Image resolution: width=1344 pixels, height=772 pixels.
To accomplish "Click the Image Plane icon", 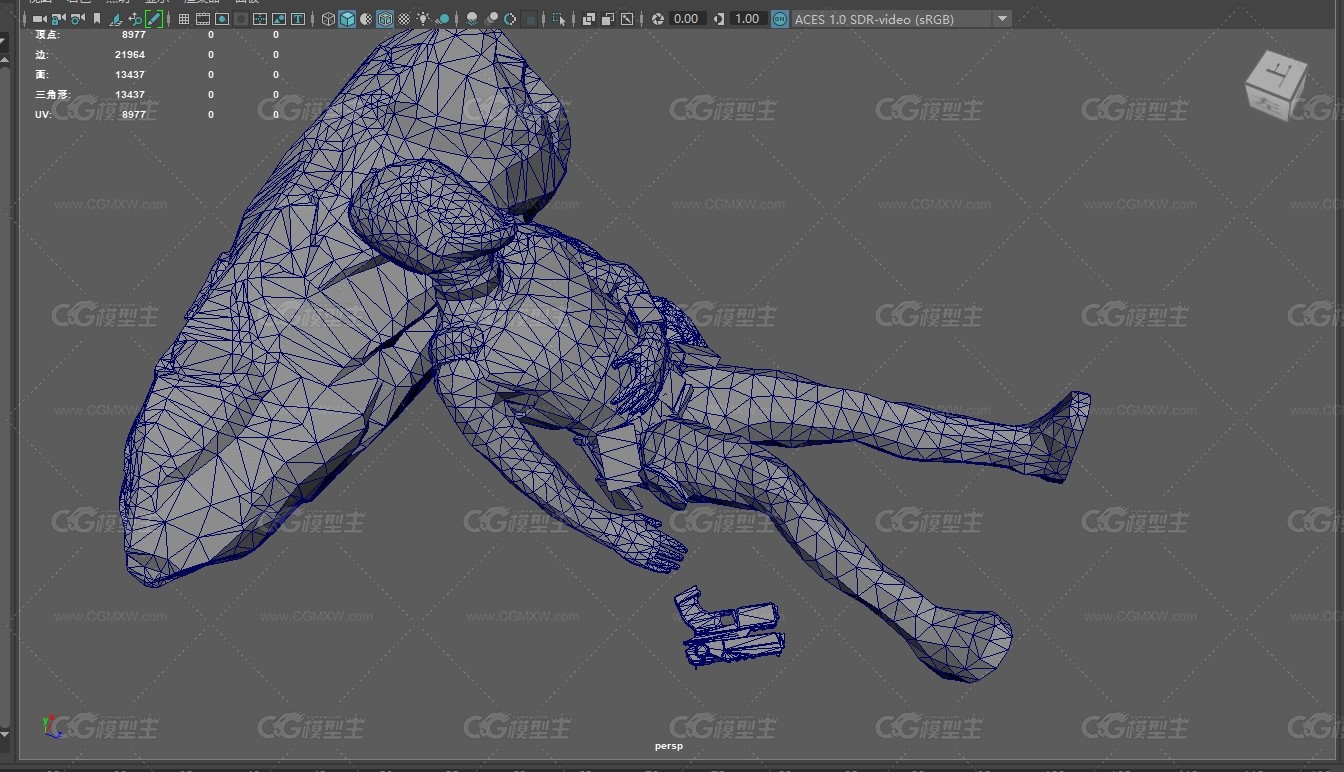I will [x=116, y=19].
